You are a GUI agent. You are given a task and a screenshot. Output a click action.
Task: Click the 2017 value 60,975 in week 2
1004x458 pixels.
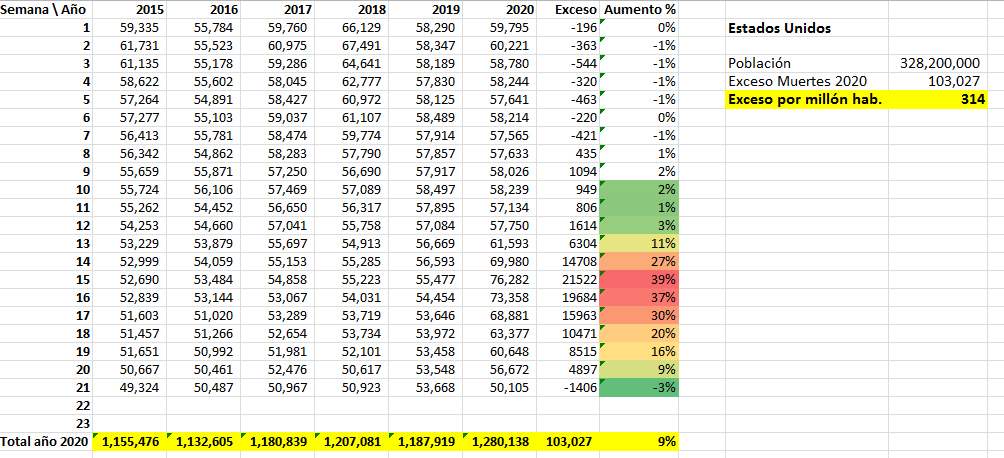(277, 46)
